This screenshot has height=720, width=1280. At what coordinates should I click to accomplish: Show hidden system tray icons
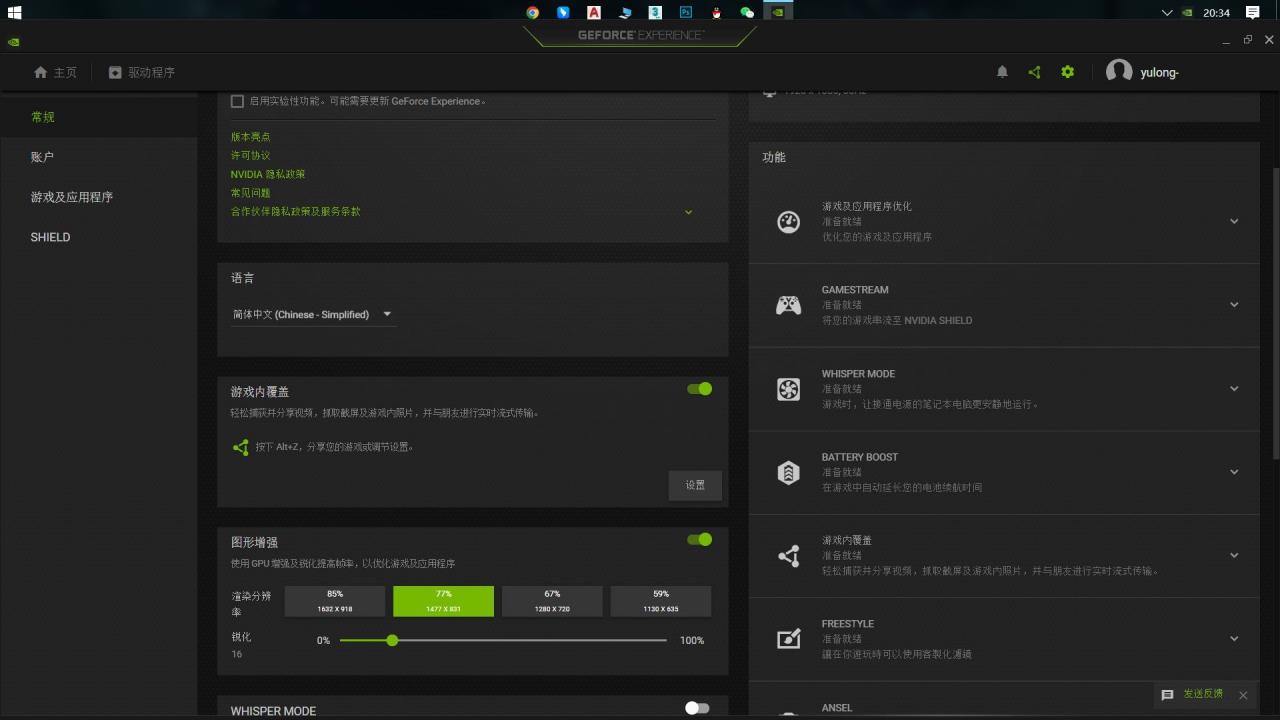pos(1167,13)
